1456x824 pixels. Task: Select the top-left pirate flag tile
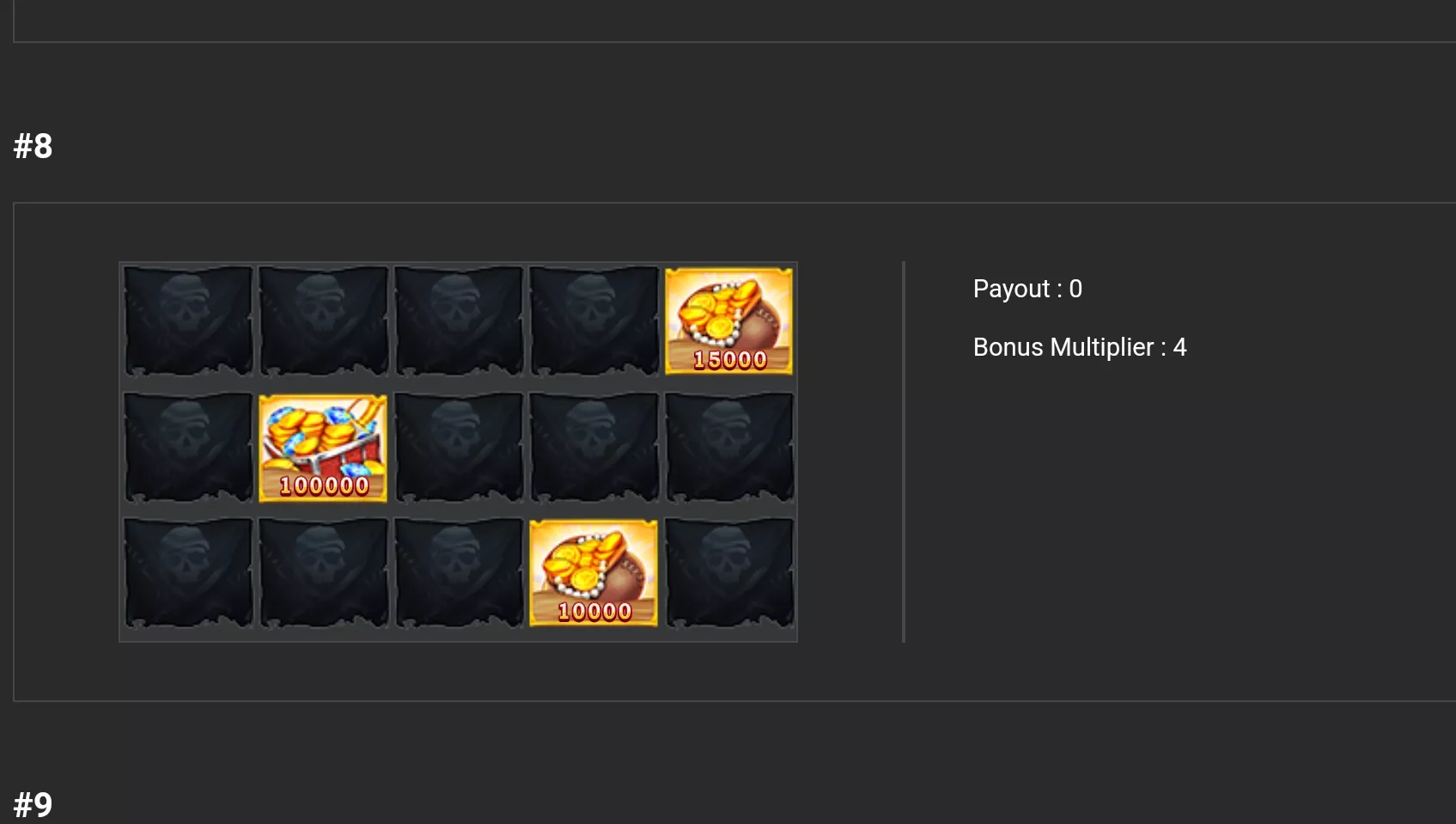point(188,320)
